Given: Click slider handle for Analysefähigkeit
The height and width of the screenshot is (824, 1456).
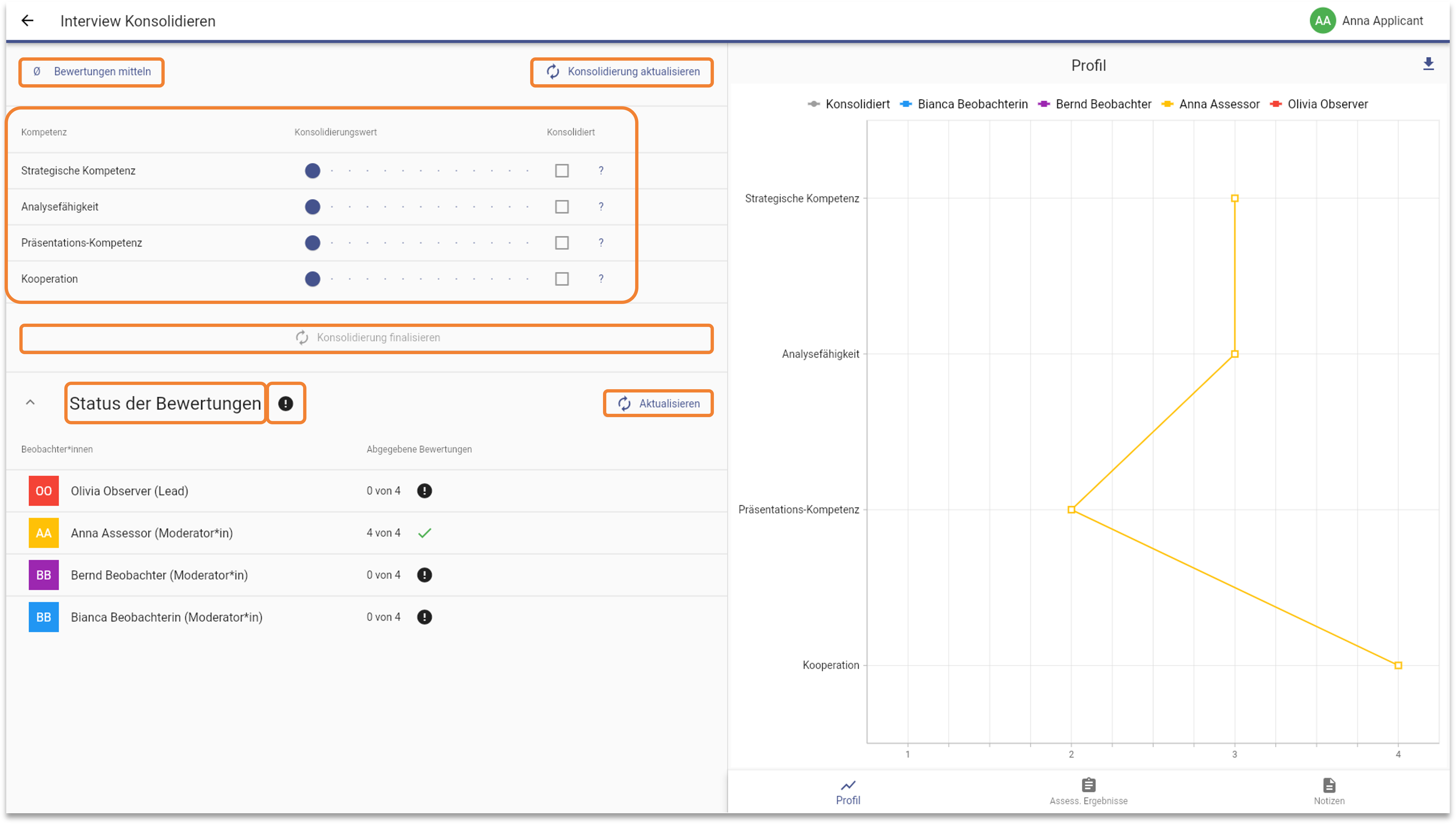Looking at the screenshot, I should pyautogui.click(x=312, y=207).
